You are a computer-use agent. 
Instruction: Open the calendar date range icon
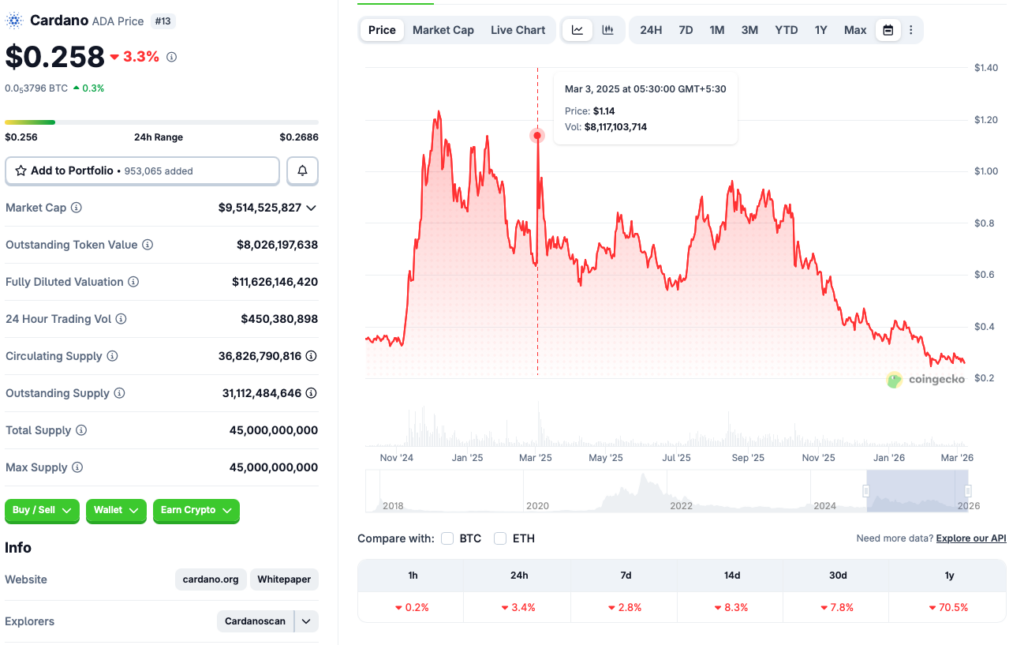point(888,30)
